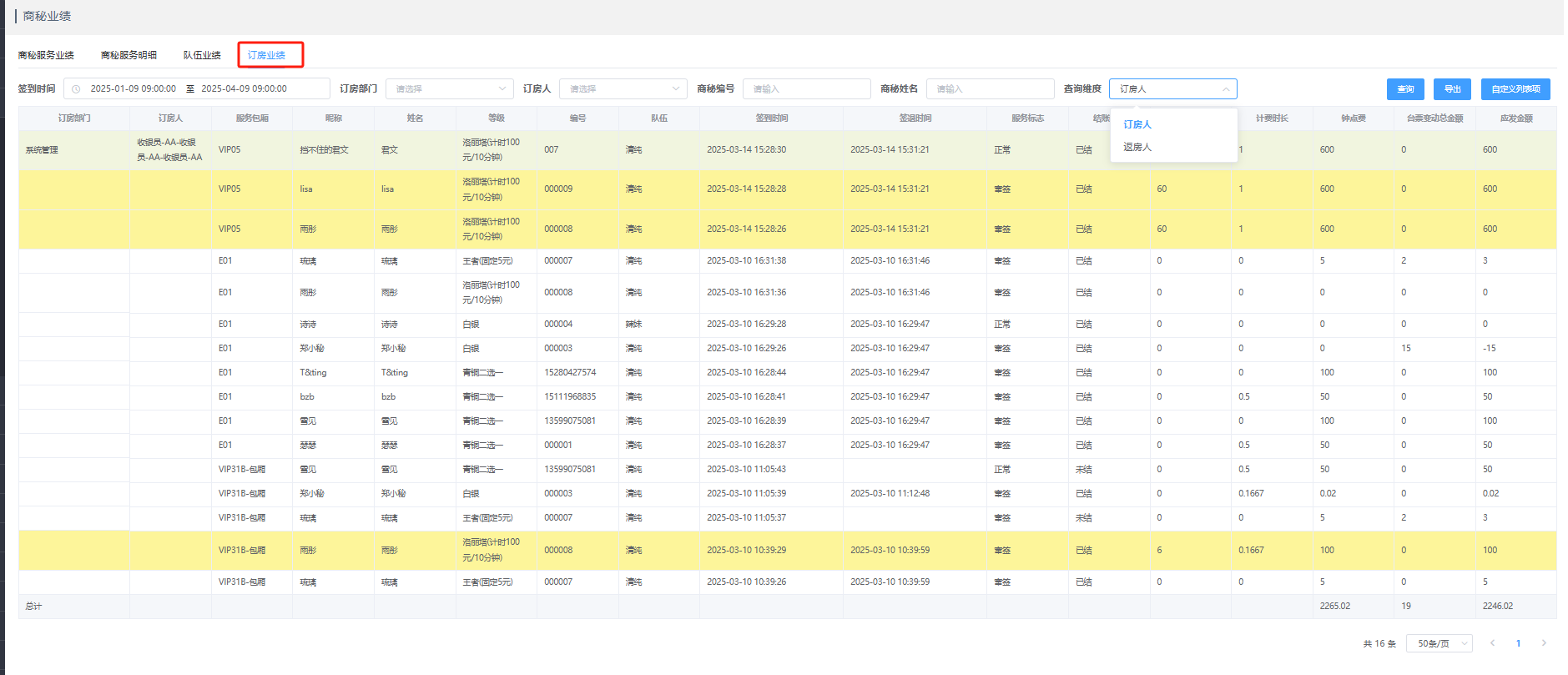Click the 服务包厢 column header
This screenshot has height=675, width=1568.
point(252,118)
